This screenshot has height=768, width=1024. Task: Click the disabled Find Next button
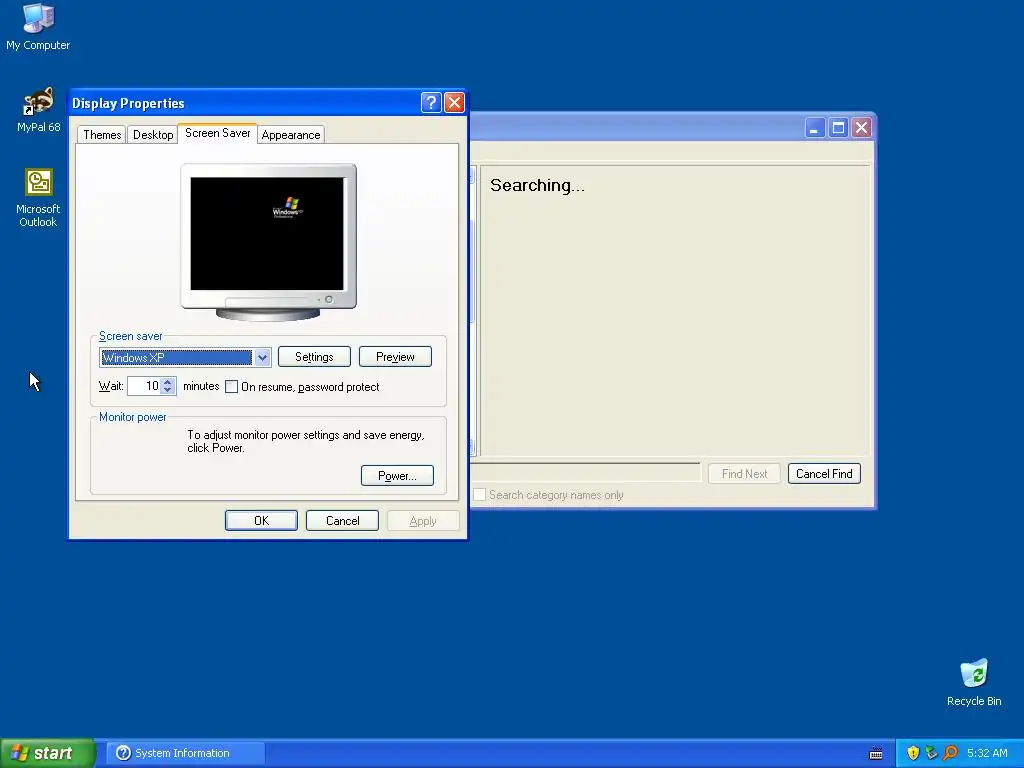(x=744, y=473)
